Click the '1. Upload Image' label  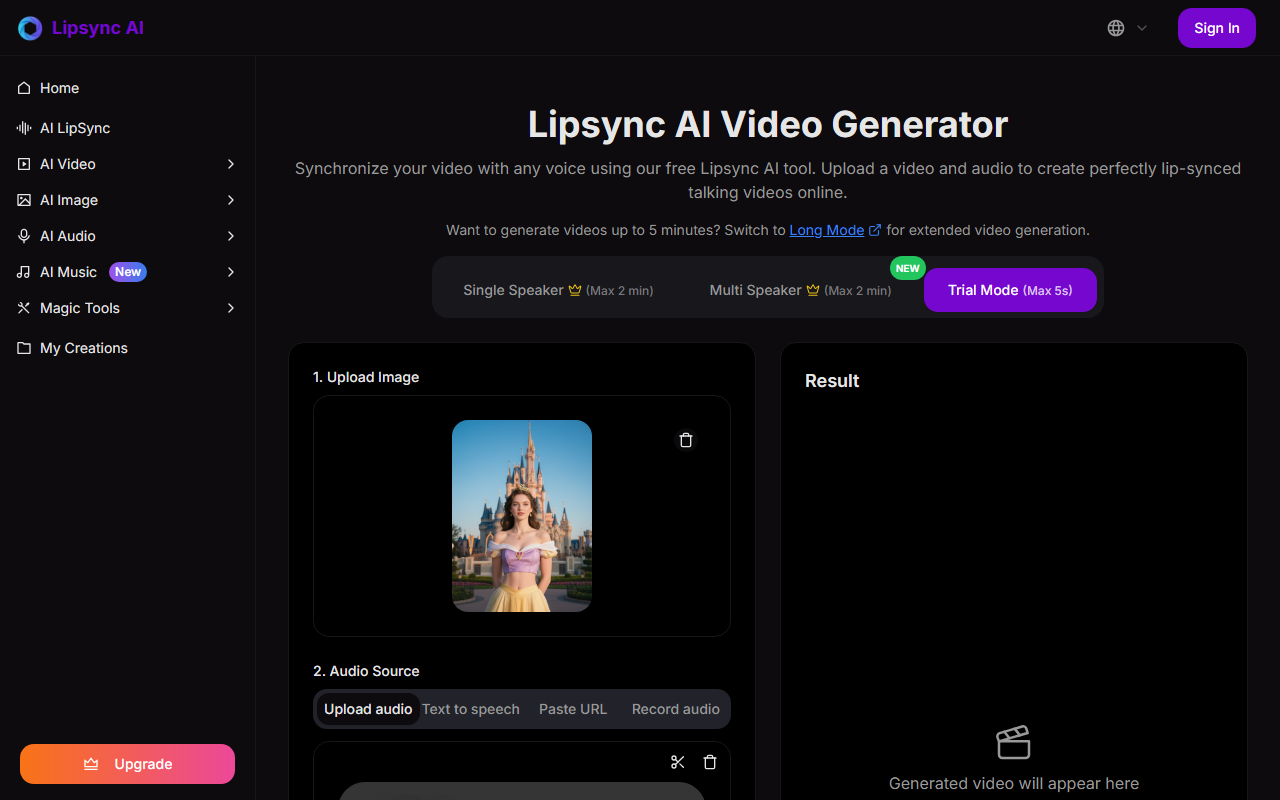tap(366, 377)
